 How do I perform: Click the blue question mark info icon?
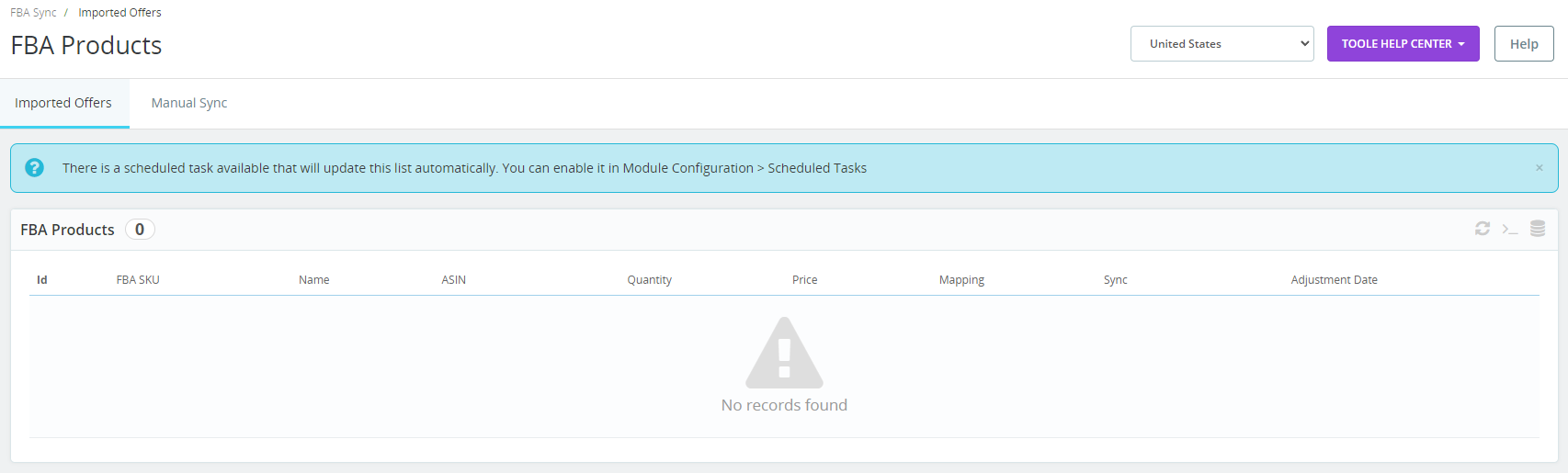coord(35,168)
